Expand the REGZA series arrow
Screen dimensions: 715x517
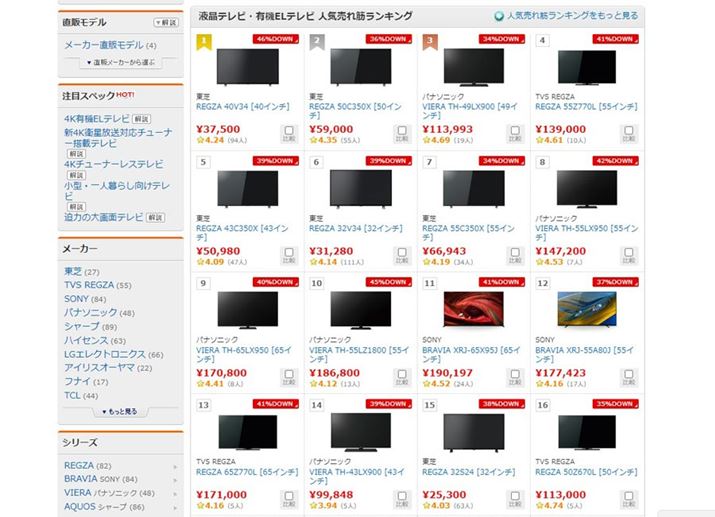pos(175,467)
